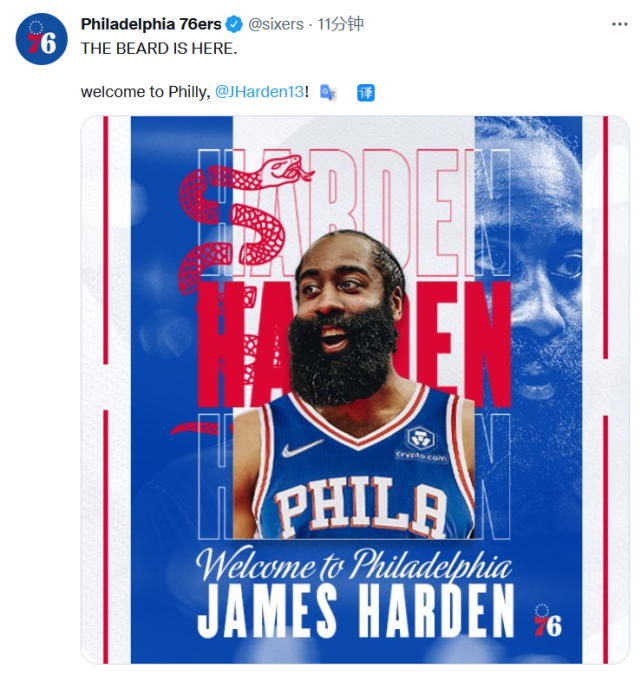Click the blue 译 translate icon

(366, 93)
